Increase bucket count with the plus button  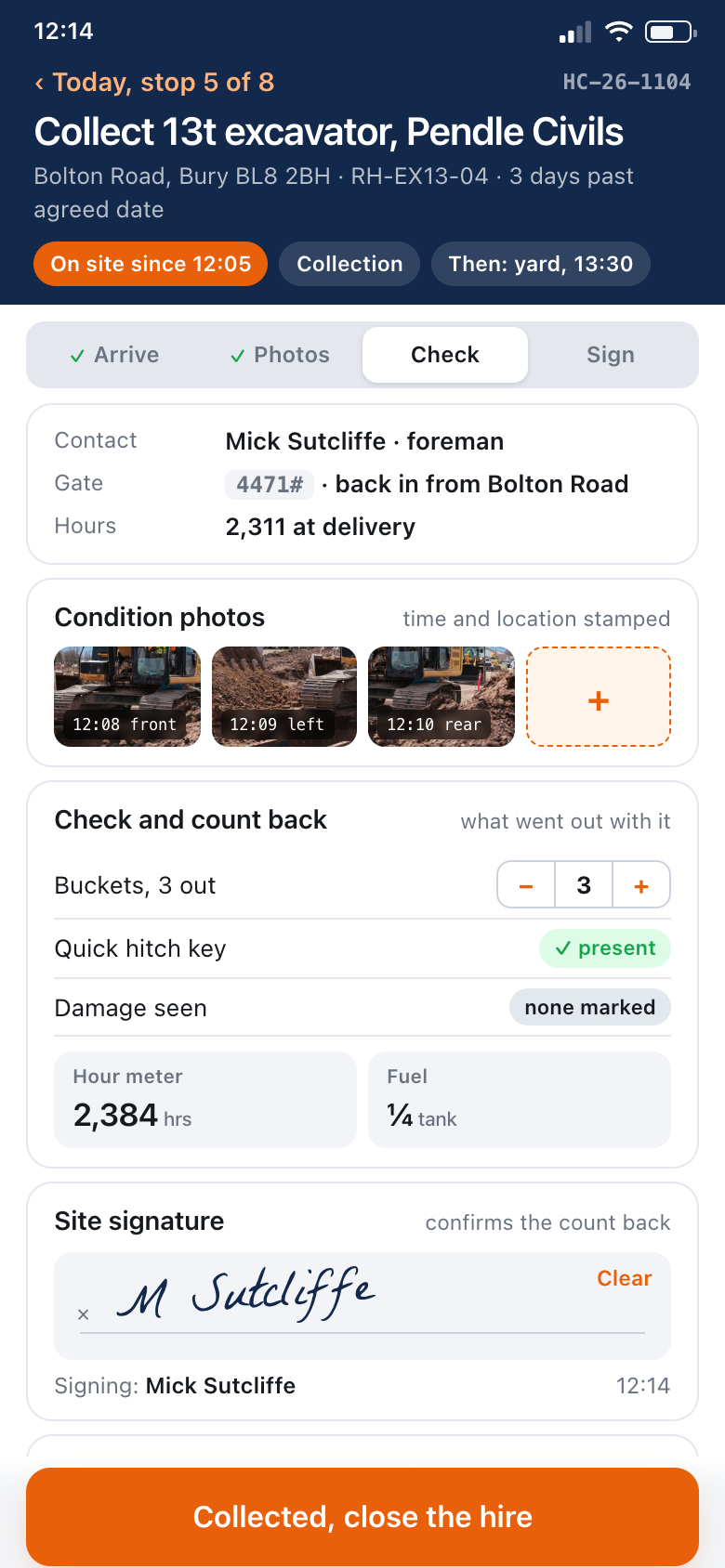641,885
